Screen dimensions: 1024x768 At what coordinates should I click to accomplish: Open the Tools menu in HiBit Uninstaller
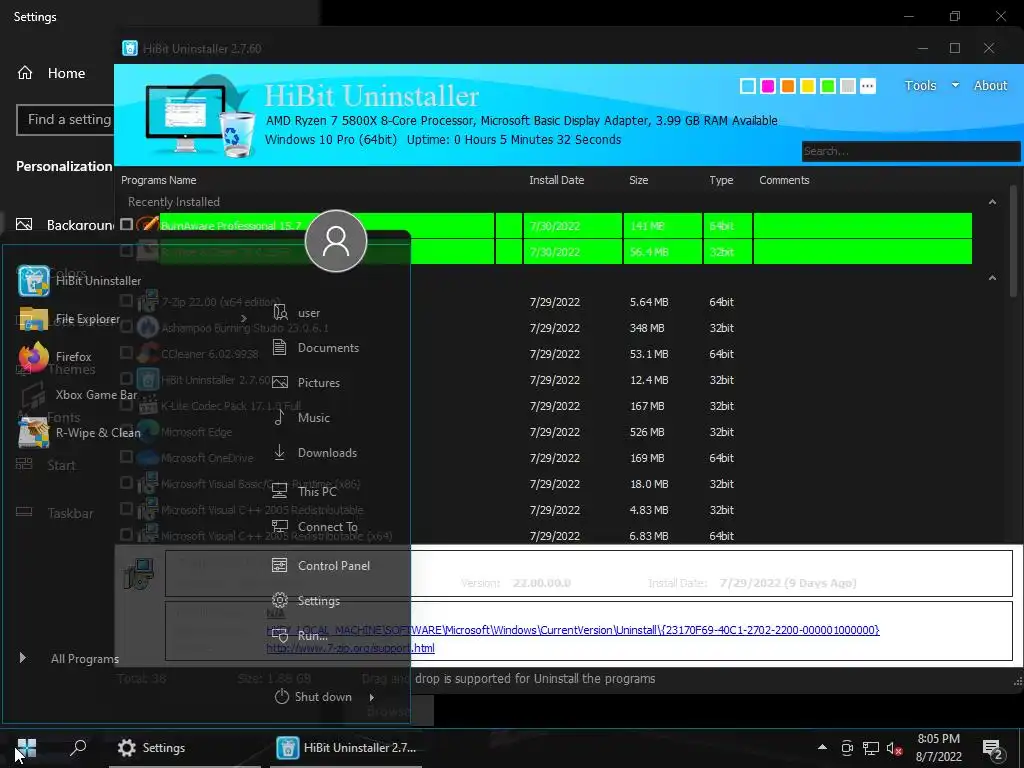(x=920, y=86)
